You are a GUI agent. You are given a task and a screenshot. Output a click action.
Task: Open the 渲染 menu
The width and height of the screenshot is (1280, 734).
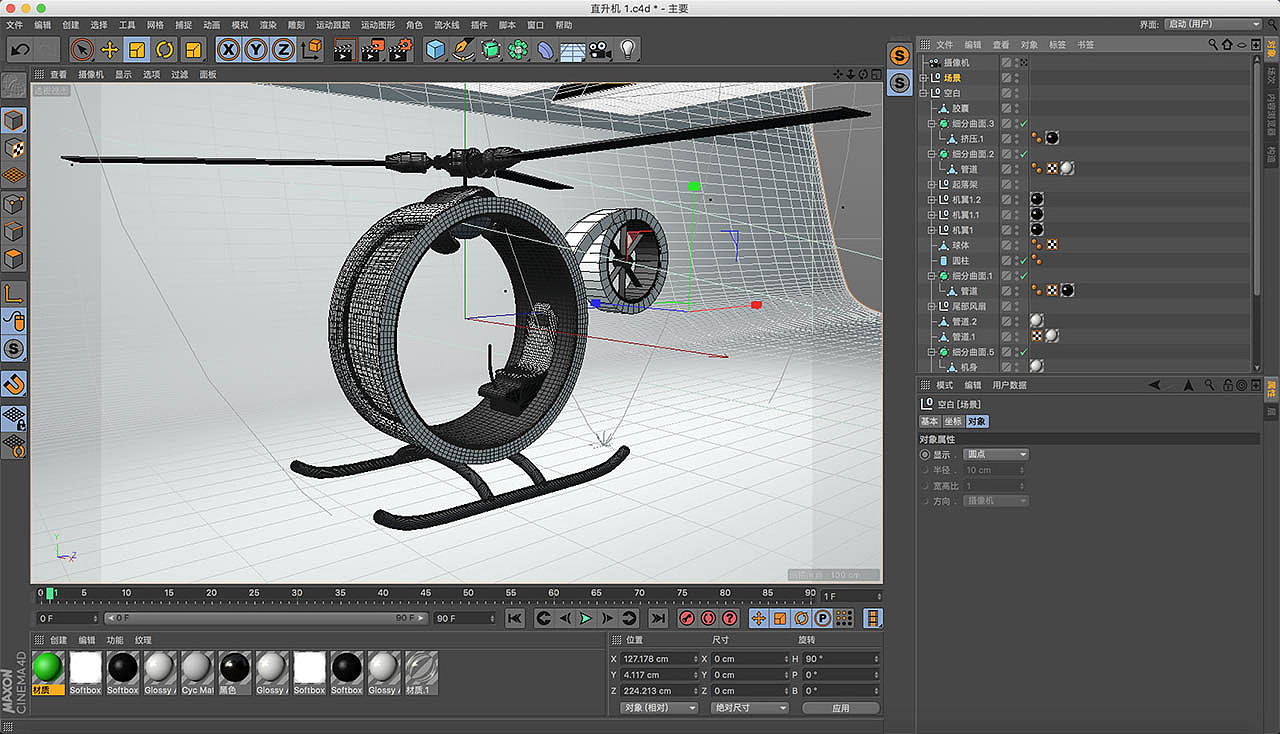point(268,24)
